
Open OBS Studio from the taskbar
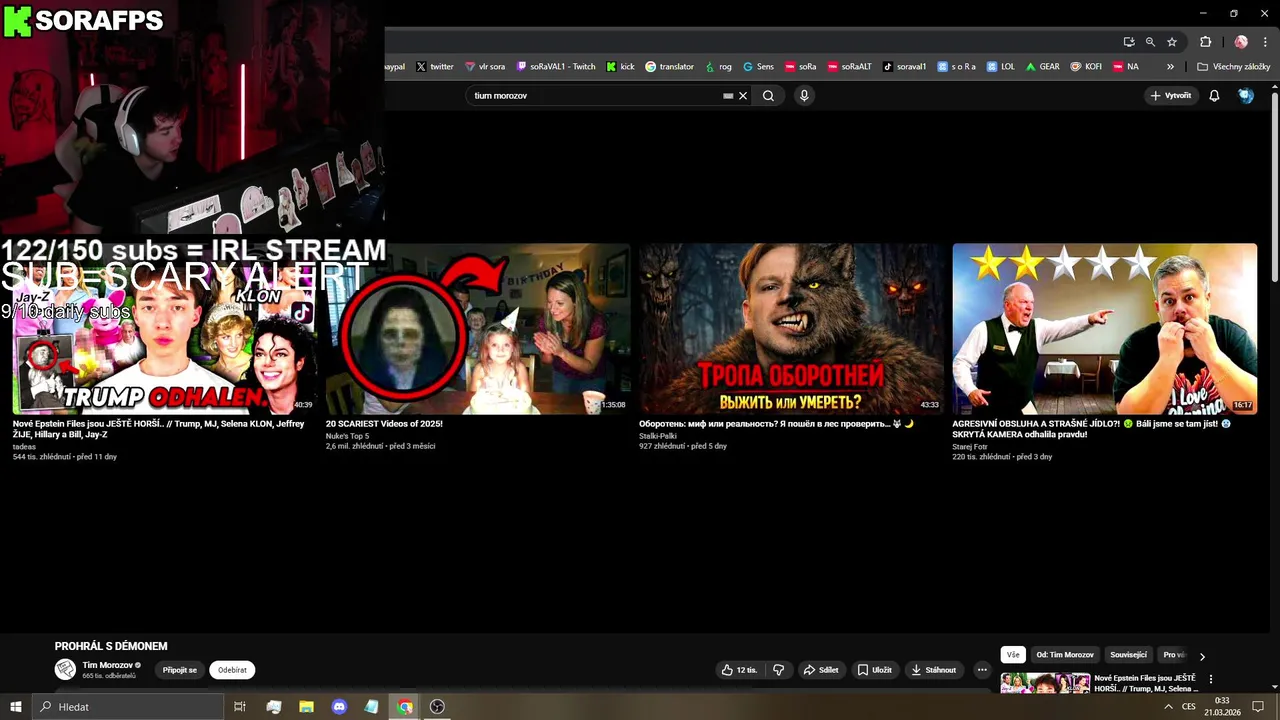click(437, 707)
